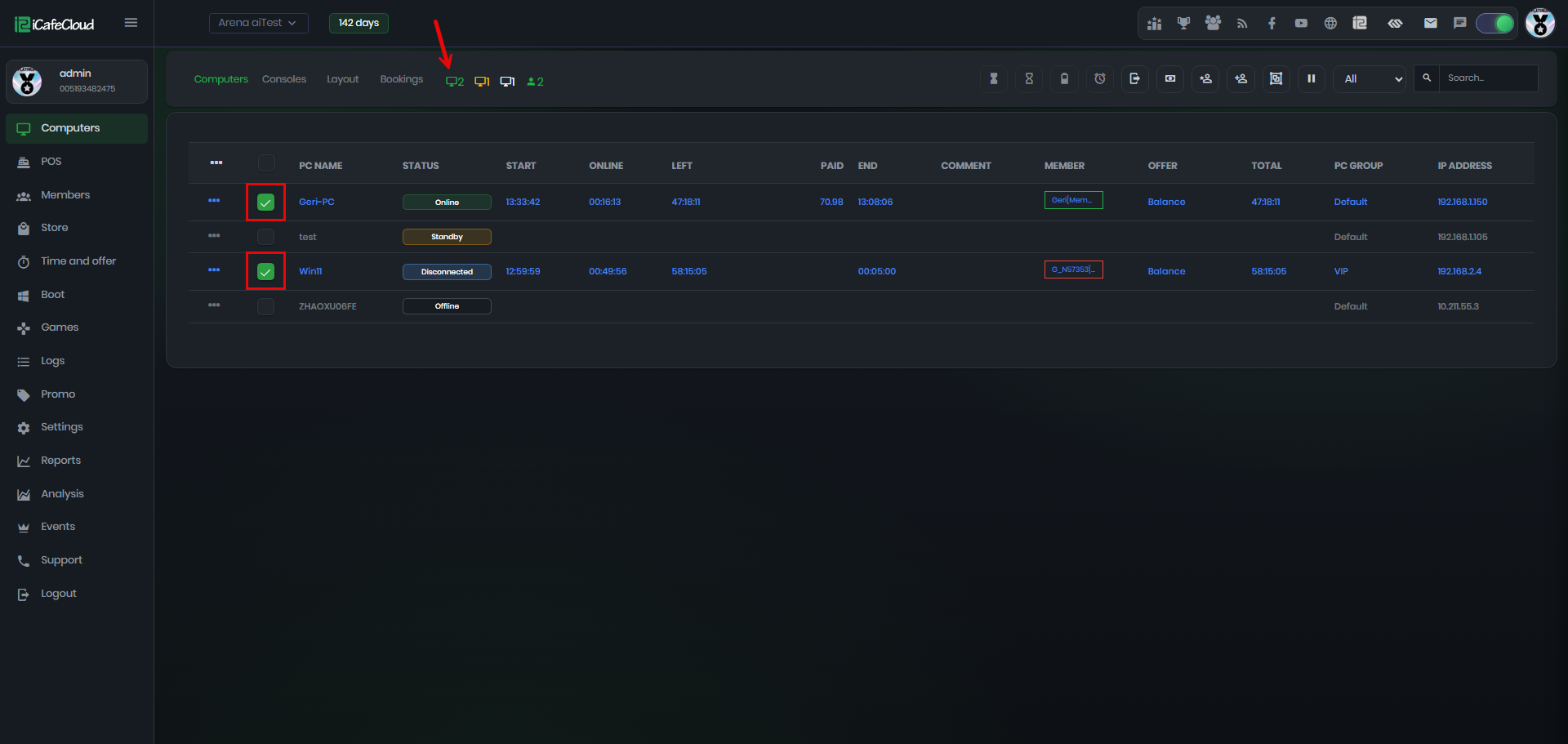Toggle the sidebar hamburger menu

pos(131,23)
